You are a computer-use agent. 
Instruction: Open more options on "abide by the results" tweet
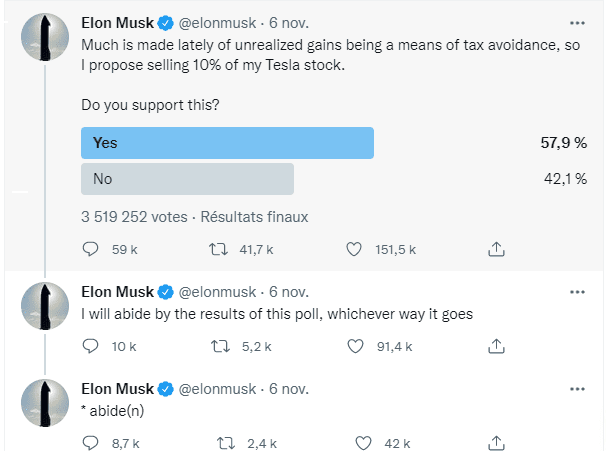(x=577, y=292)
